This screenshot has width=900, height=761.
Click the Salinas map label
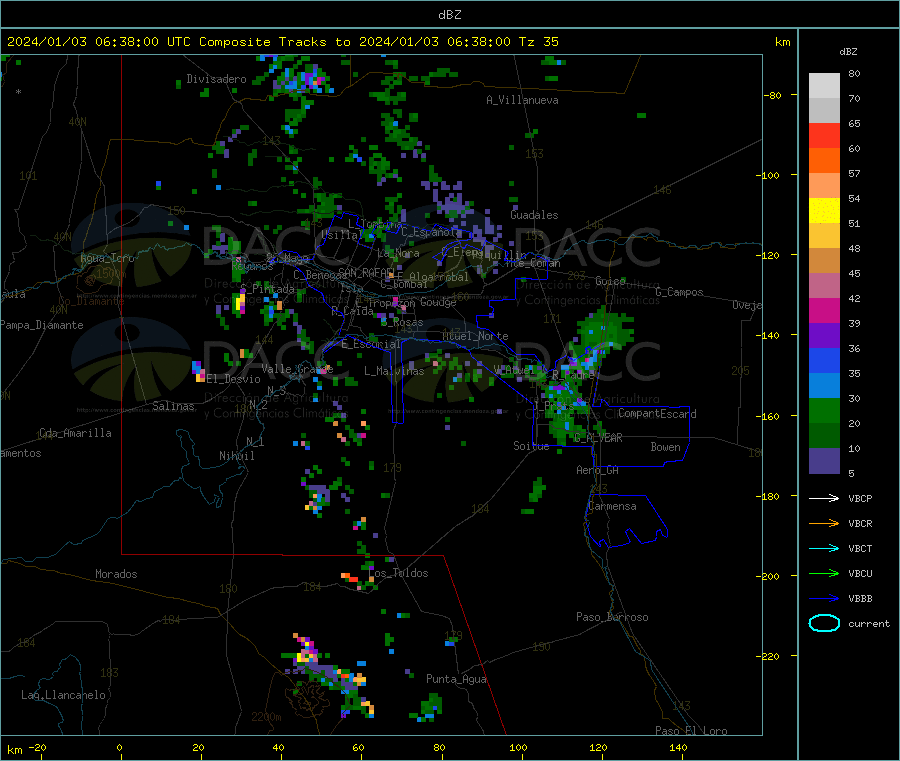pyautogui.click(x=173, y=406)
